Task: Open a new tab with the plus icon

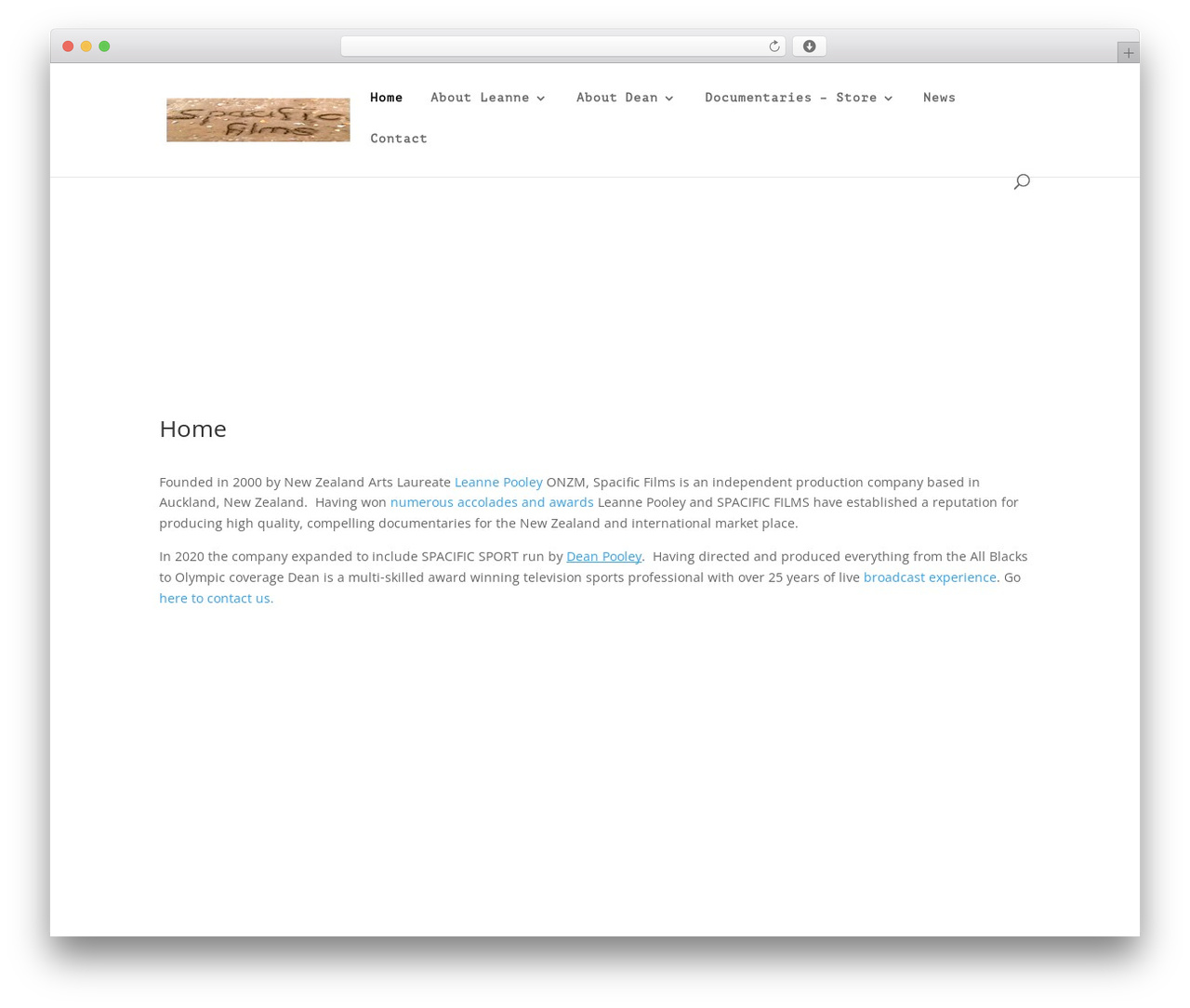Action: (1128, 53)
